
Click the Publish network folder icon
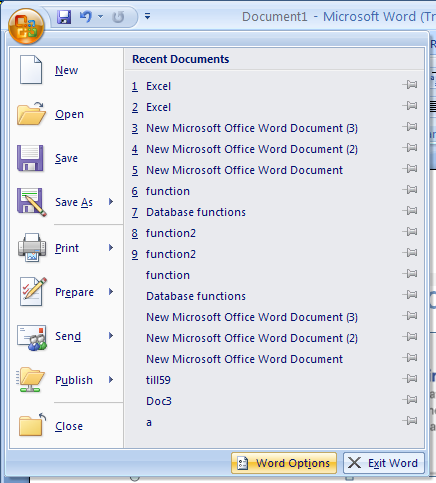click(31, 380)
